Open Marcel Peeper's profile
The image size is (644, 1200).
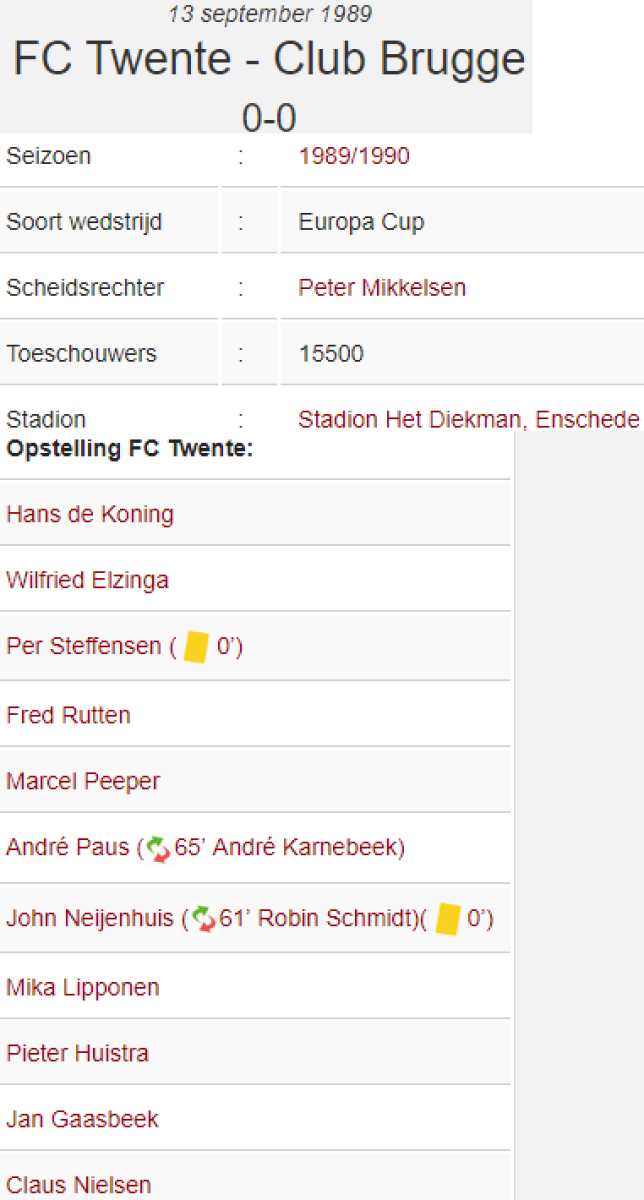pos(83,781)
